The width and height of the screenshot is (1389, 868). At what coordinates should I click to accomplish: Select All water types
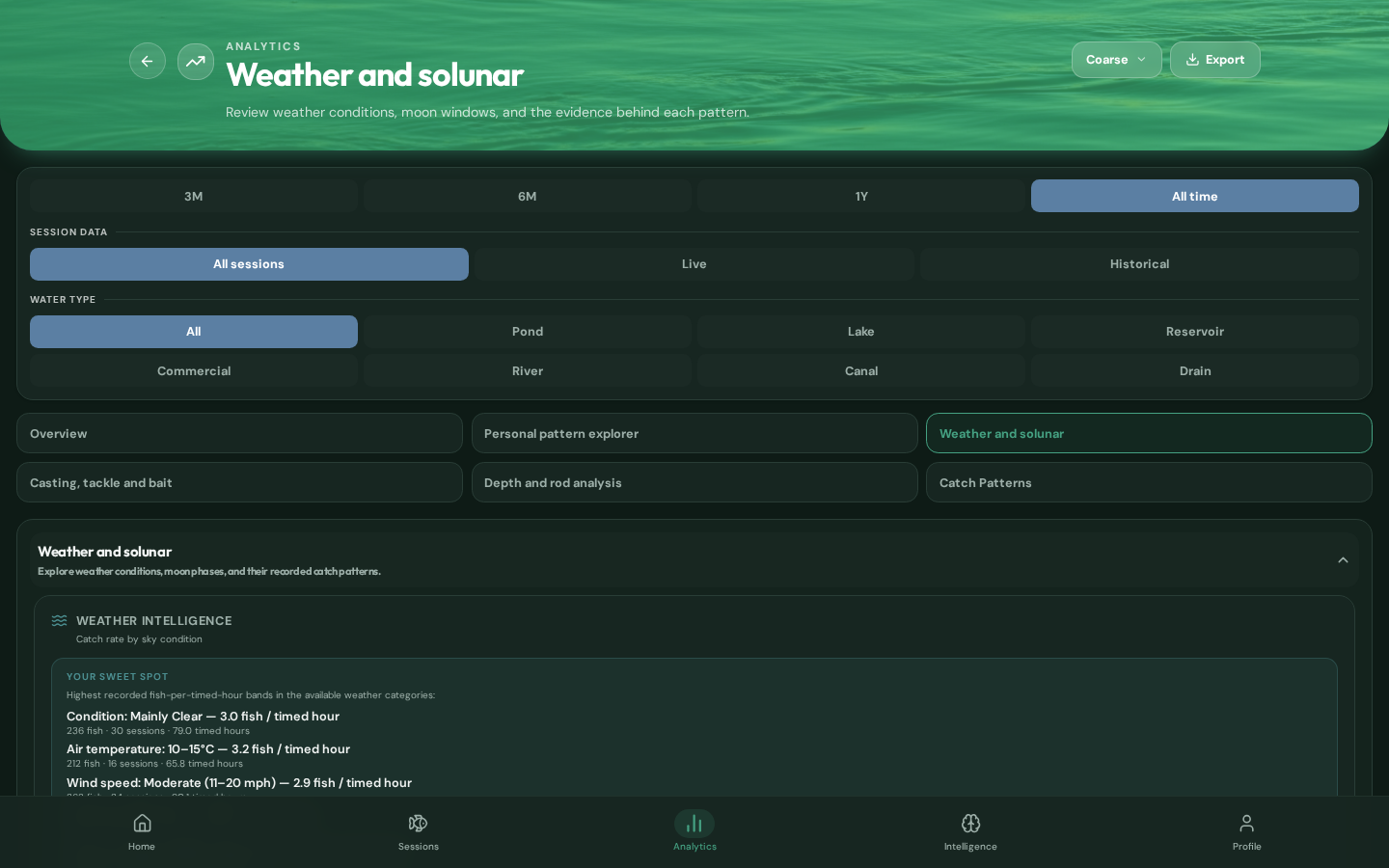pos(194,332)
